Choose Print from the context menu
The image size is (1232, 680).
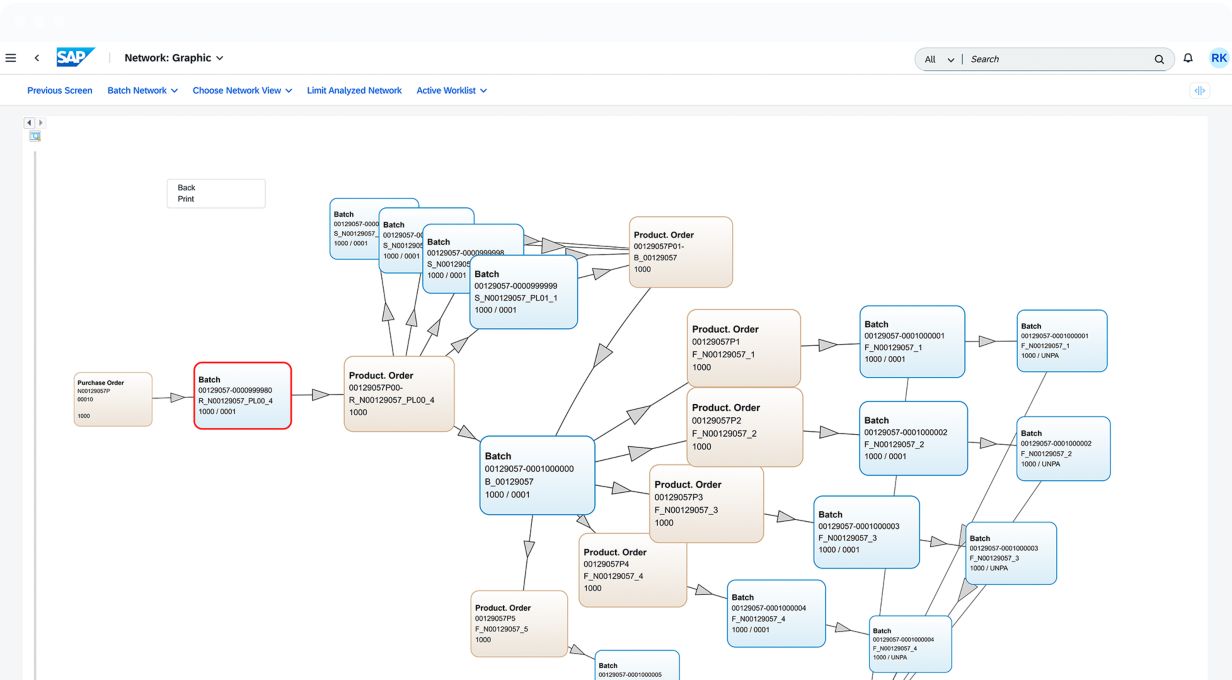pyautogui.click(x=186, y=199)
